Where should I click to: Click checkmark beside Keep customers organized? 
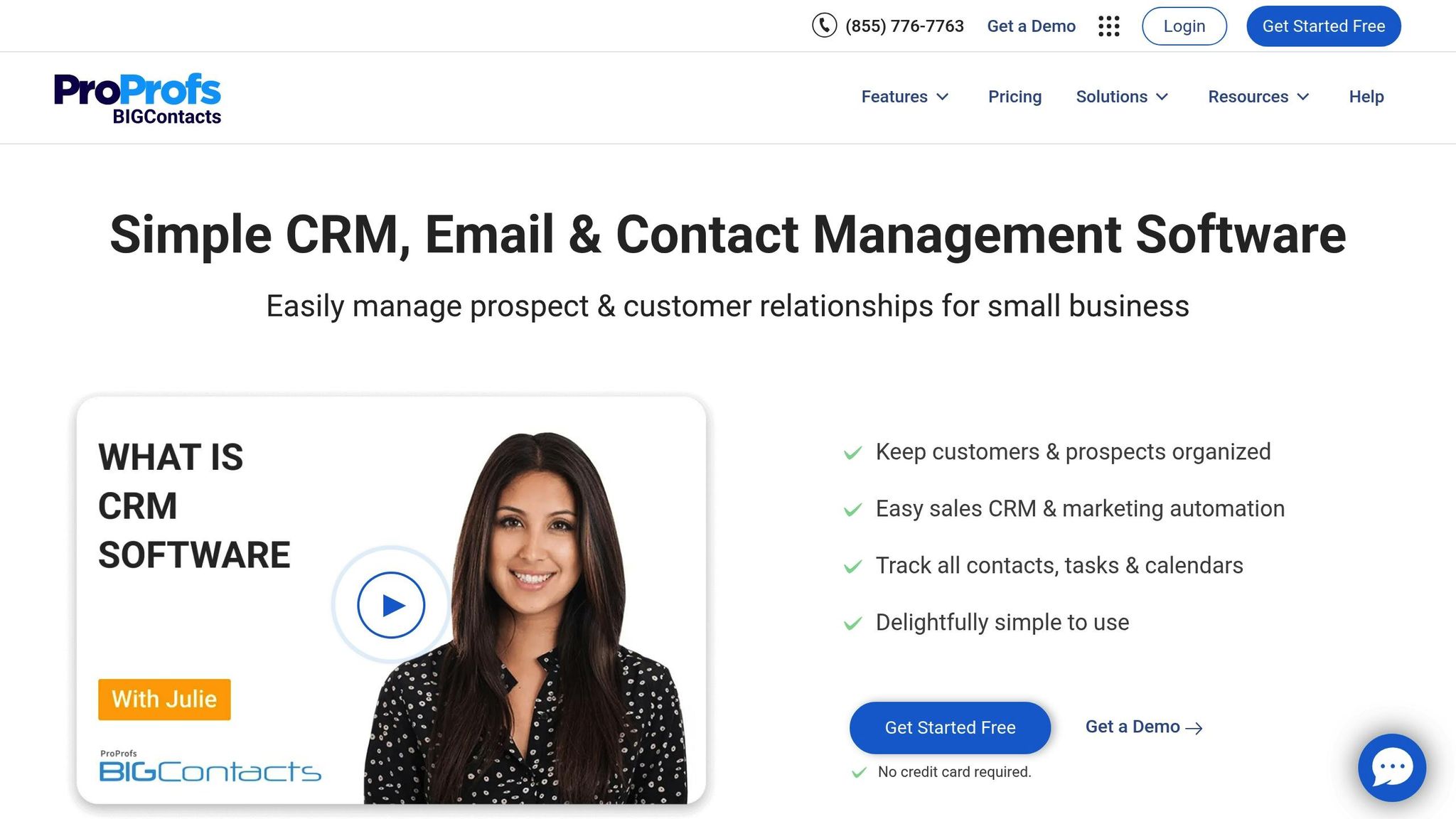[852, 453]
